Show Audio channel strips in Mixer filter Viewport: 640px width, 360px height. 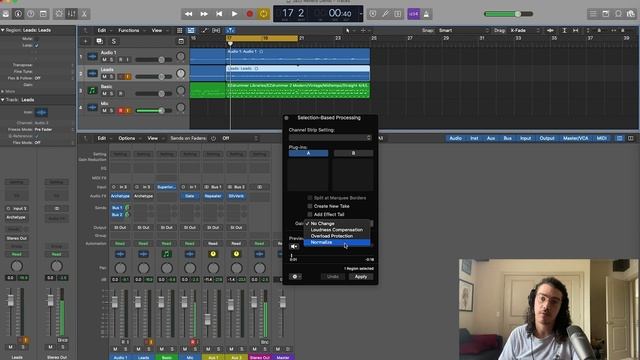456,138
